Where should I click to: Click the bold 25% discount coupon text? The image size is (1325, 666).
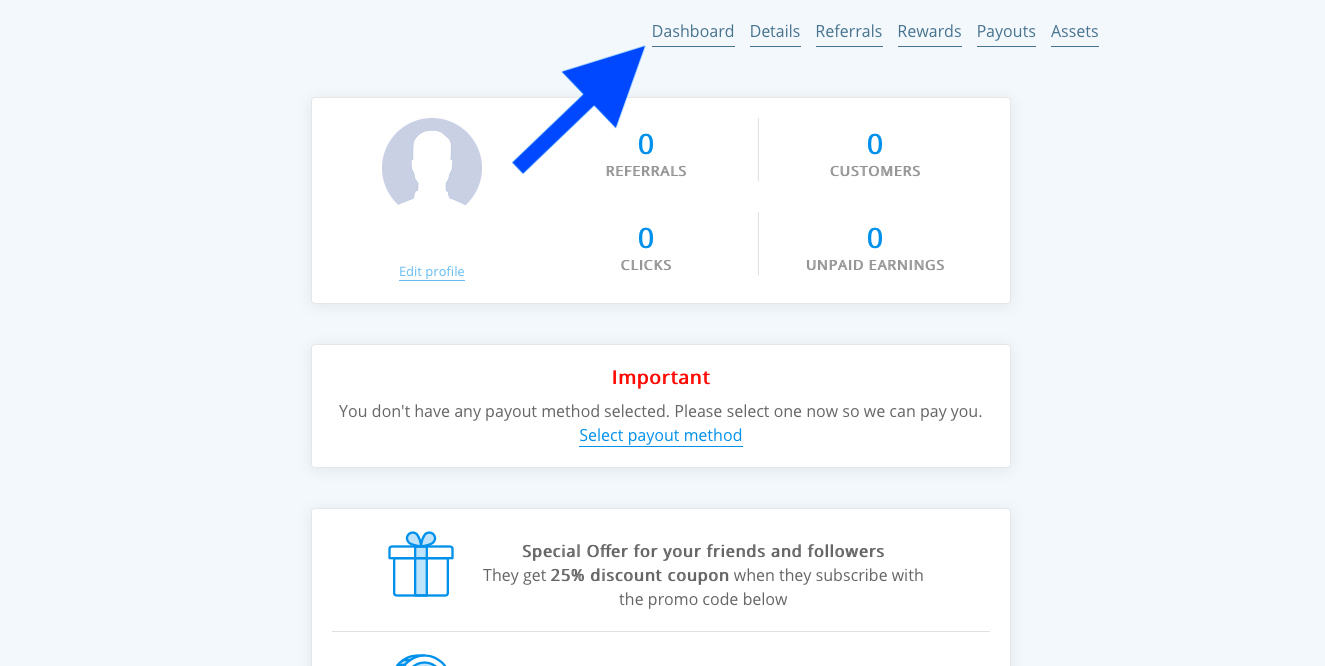[640, 576]
